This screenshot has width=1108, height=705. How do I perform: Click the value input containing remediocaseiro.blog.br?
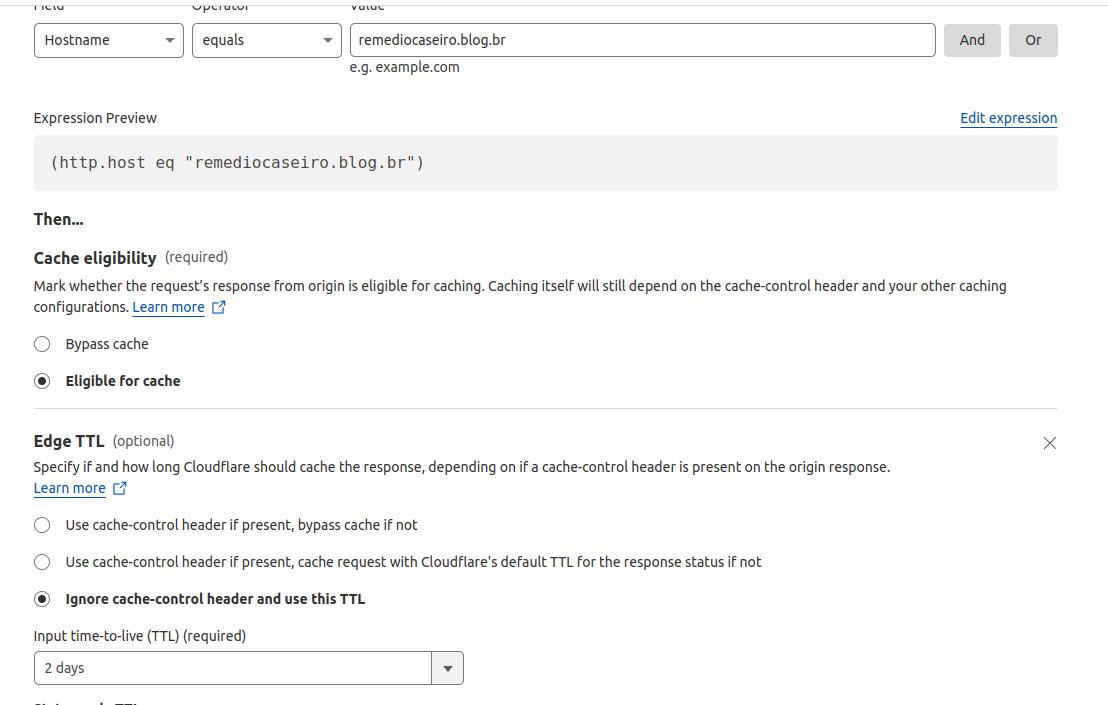643,40
